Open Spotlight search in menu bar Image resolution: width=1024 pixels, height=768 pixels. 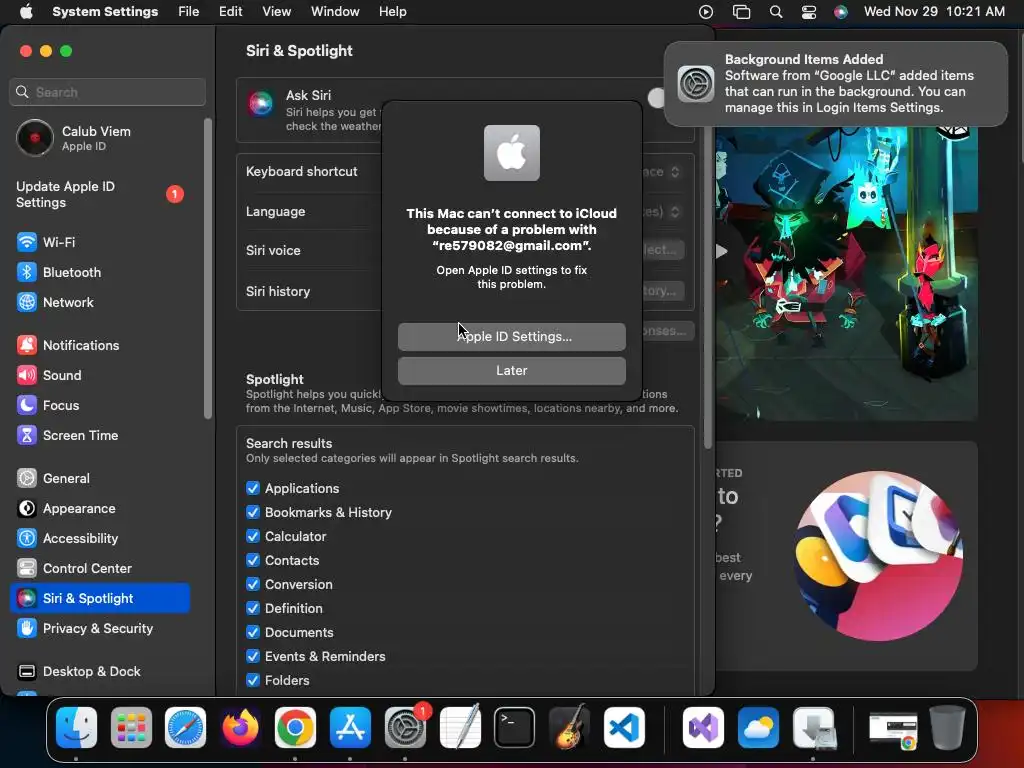[776, 12]
